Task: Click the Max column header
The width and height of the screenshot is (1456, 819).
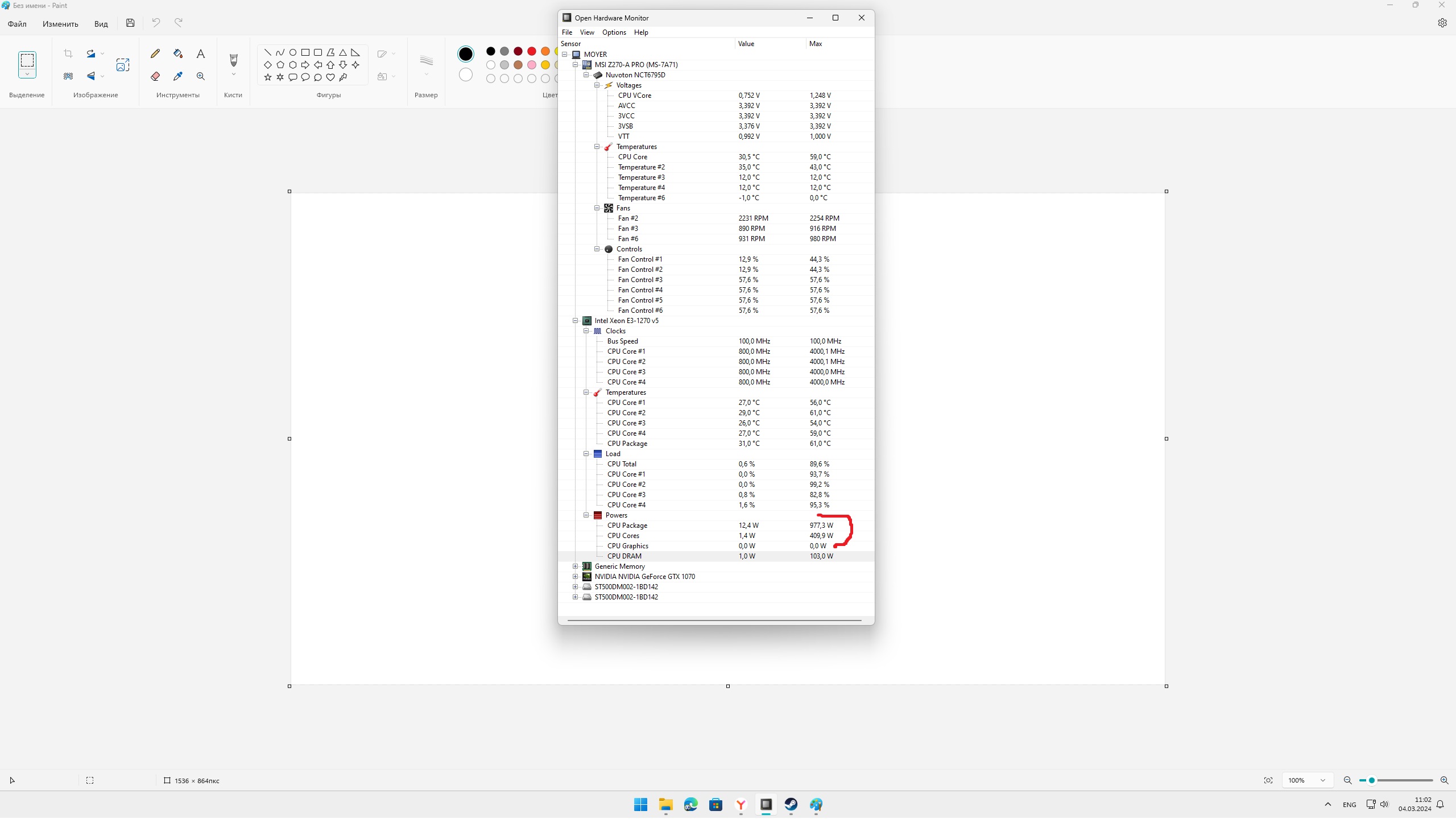Action: click(x=816, y=44)
